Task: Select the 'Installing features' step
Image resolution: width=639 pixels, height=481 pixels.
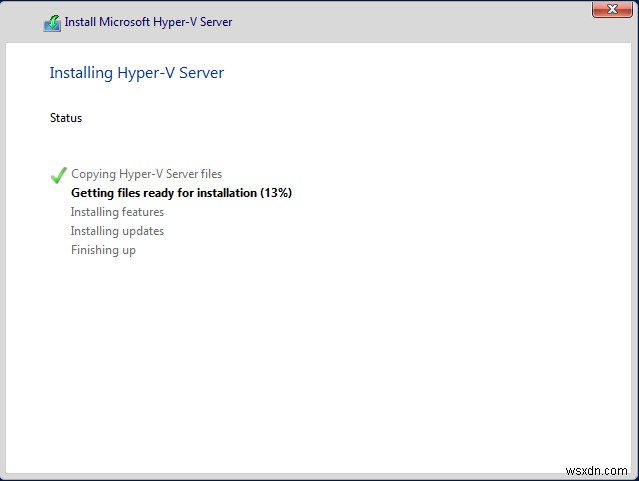Action: click(117, 212)
